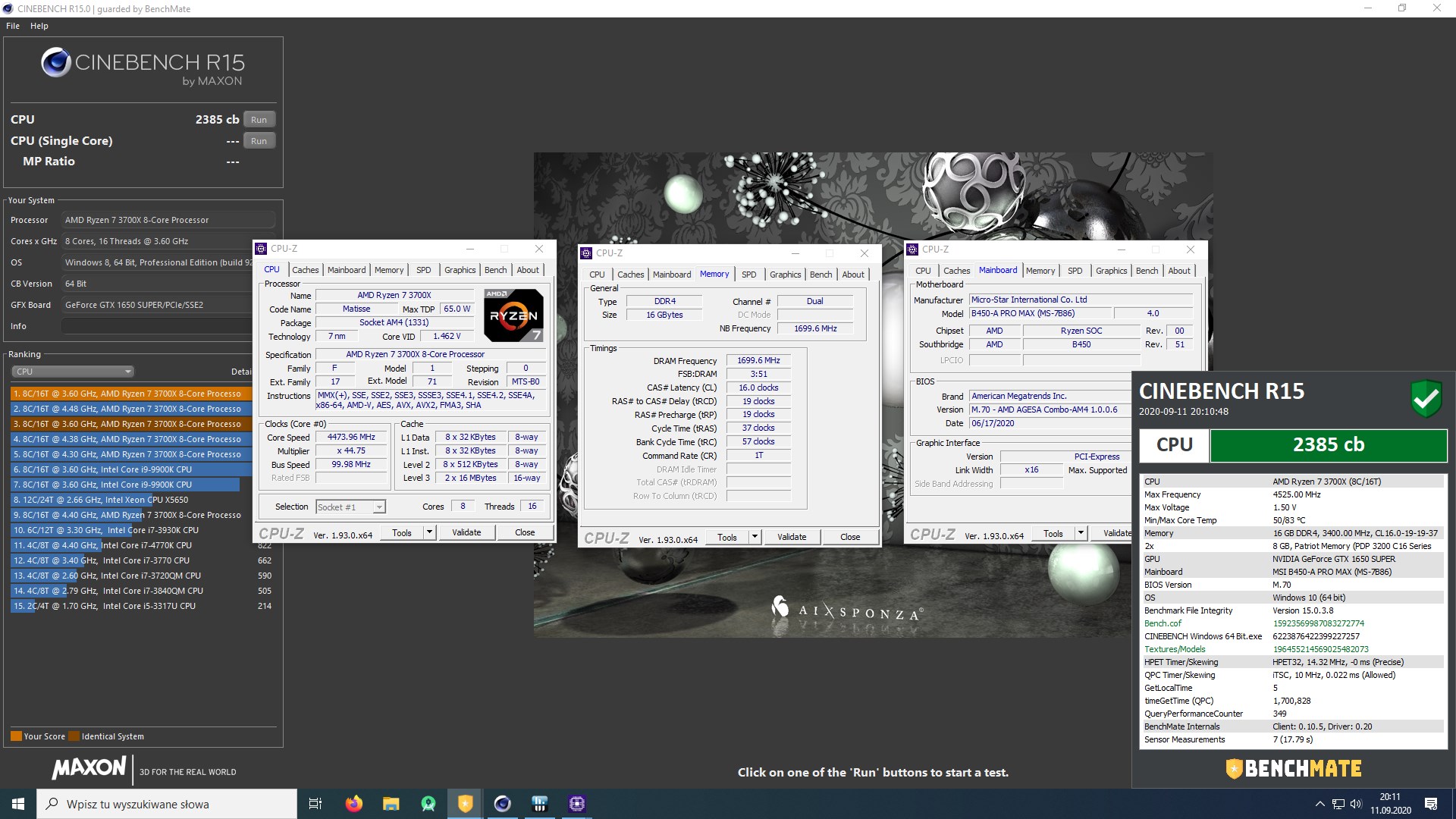Click Close button in Memory CPU-Z window

[x=850, y=537]
